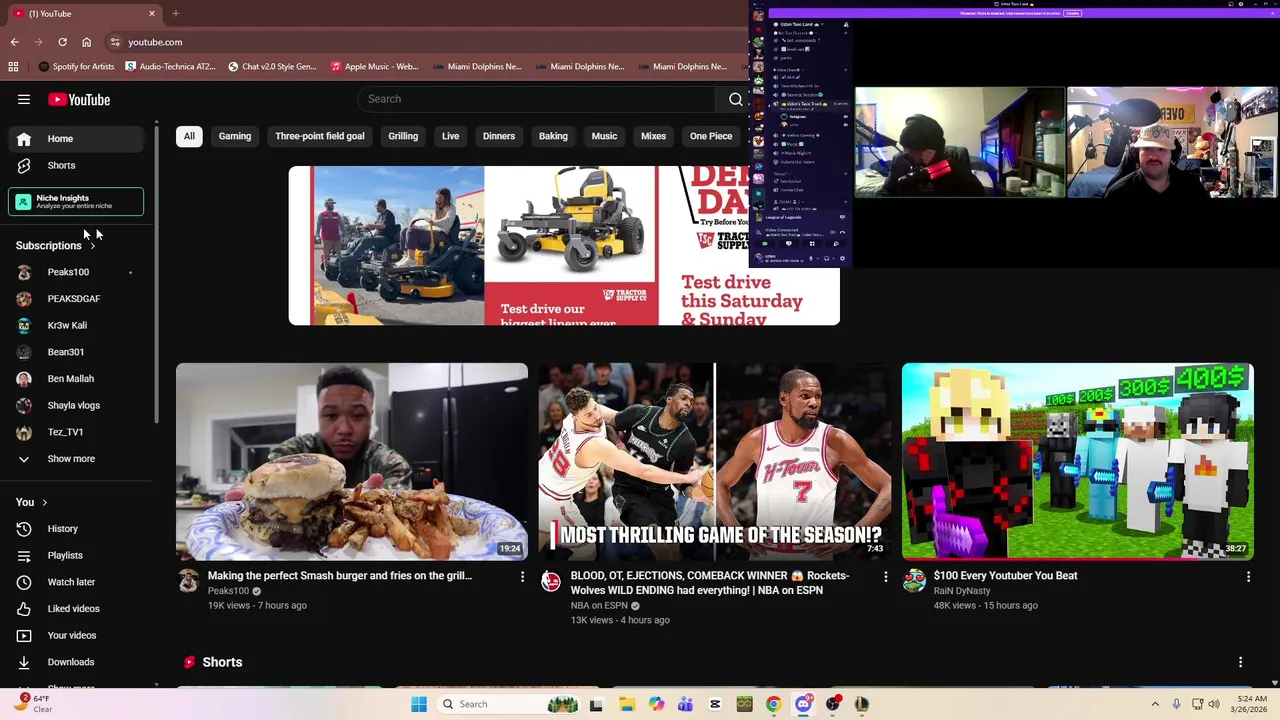Image resolution: width=1280 pixels, height=720 pixels.
Task: Open Kr3w Kali subscription channel
Action: pyautogui.click(x=78, y=325)
